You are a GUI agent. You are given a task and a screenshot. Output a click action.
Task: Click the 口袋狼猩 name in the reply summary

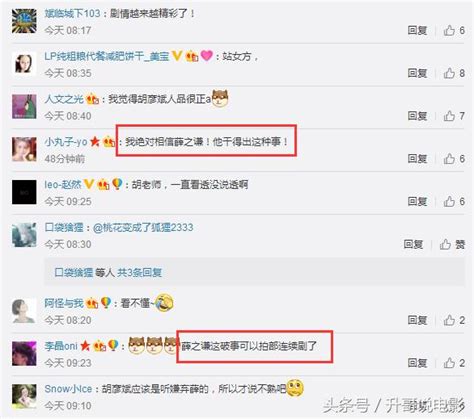click(x=74, y=273)
